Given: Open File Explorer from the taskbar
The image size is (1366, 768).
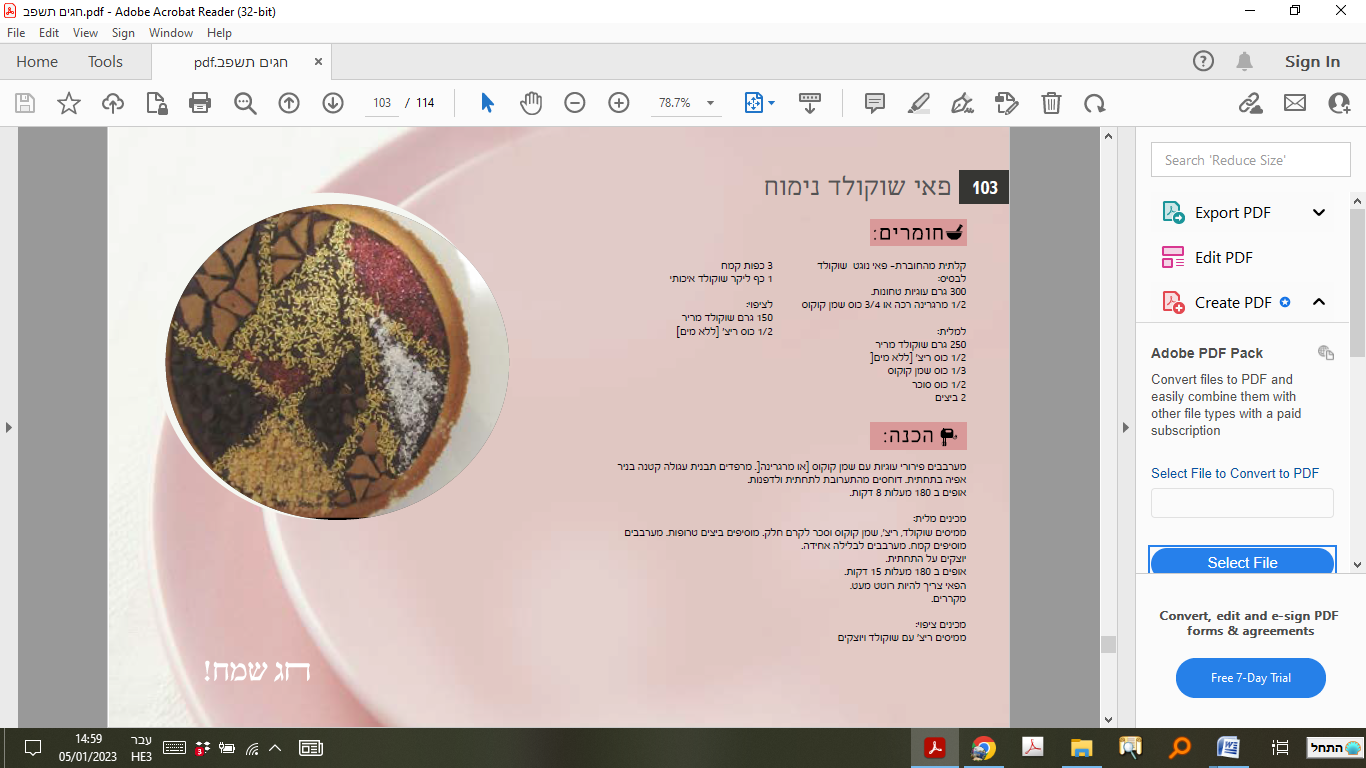Looking at the screenshot, I should click(1081, 747).
